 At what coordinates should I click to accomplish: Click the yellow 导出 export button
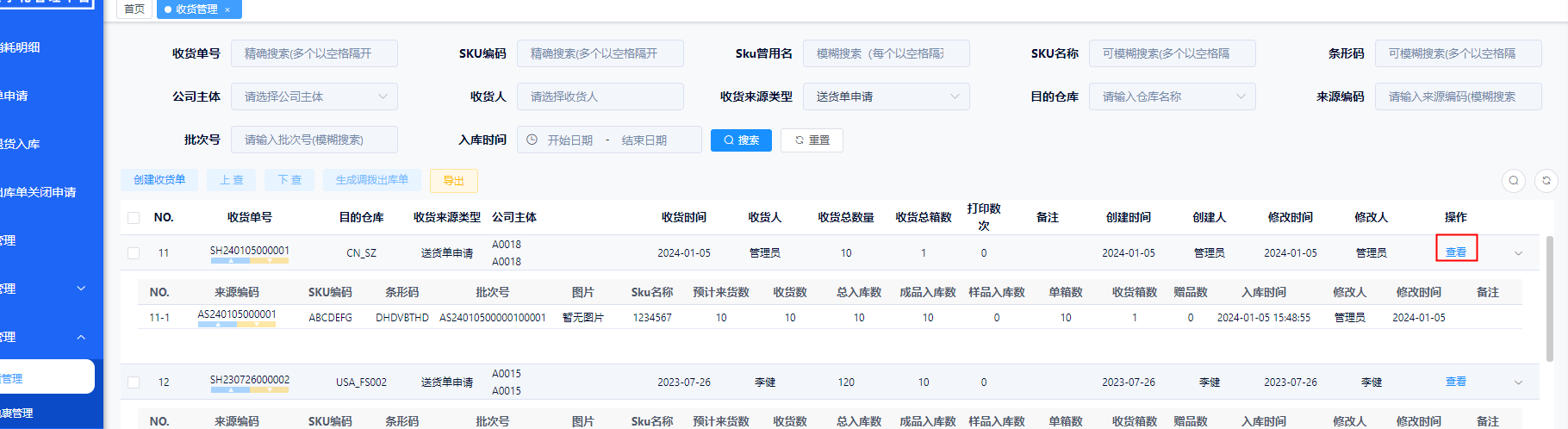[x=453, y=181]
